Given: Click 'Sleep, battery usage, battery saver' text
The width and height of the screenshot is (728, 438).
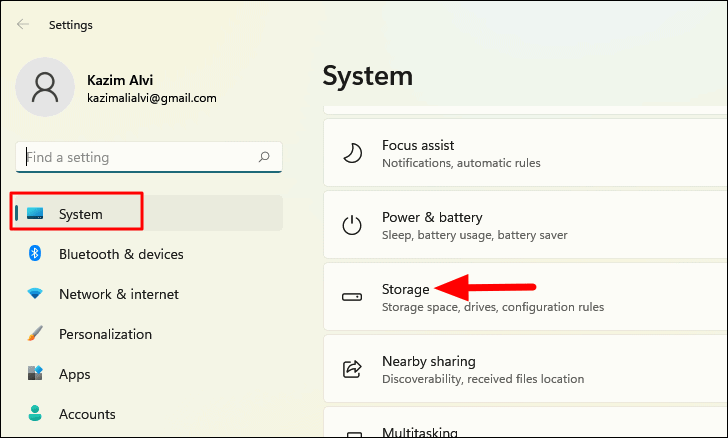Looking at the screenshot, I should pyautogui.click(x=474, y=235).
